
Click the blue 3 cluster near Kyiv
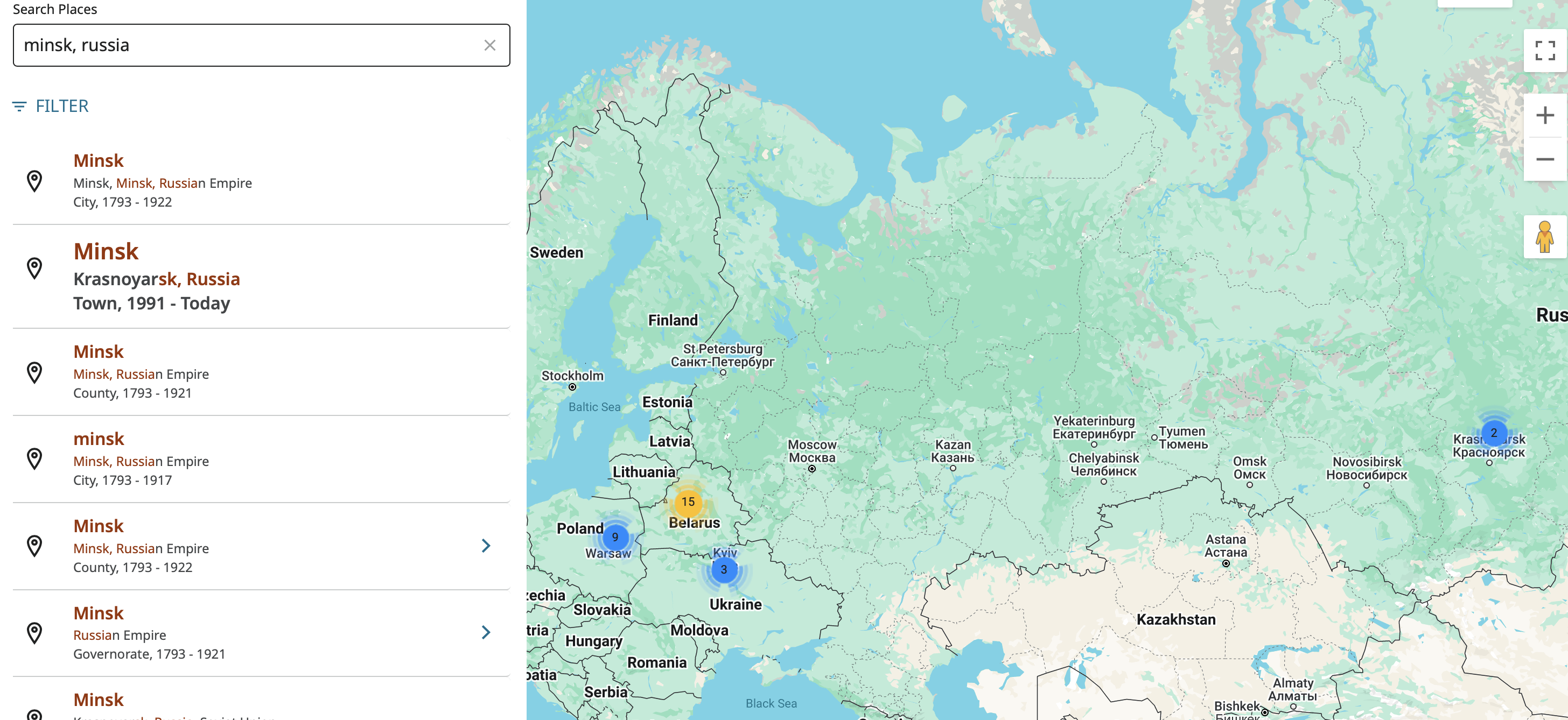click(x=724, y=570)
